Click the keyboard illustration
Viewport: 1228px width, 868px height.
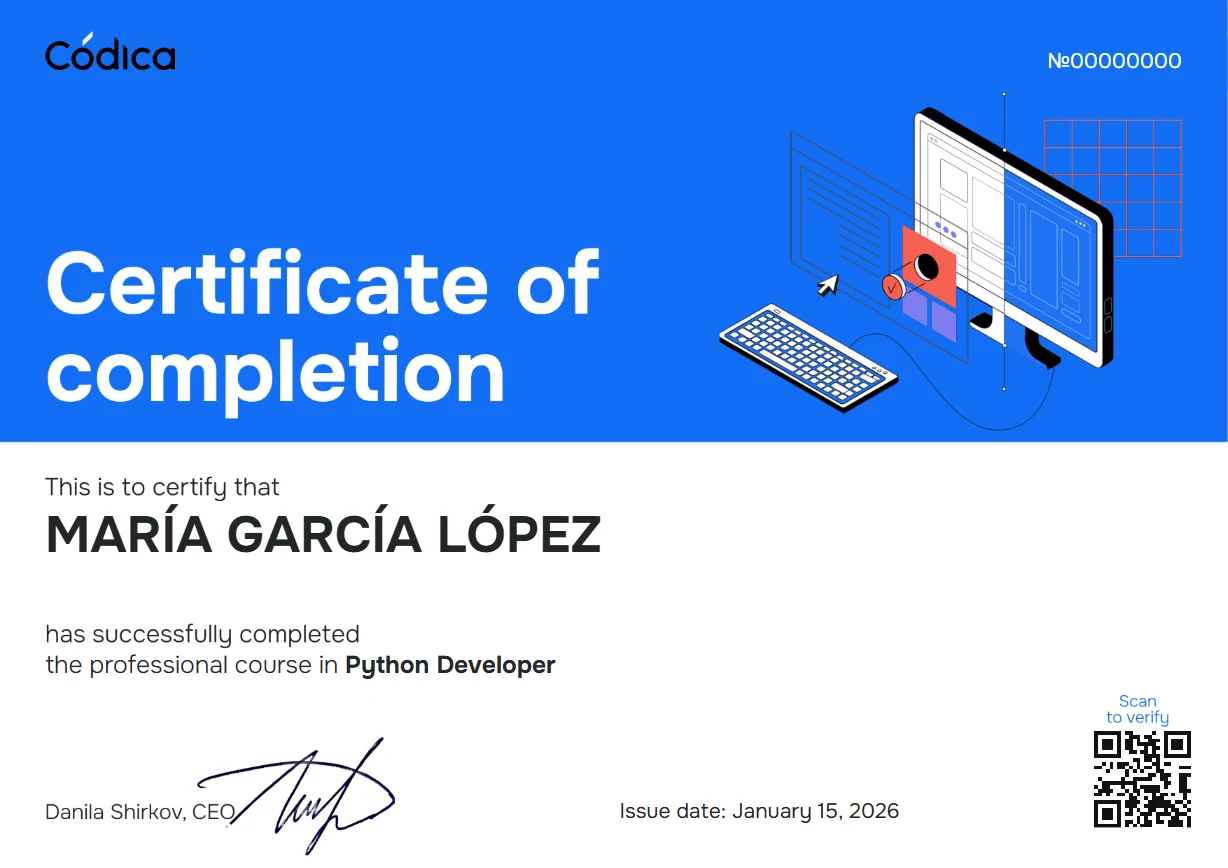(x=808, y=357)
